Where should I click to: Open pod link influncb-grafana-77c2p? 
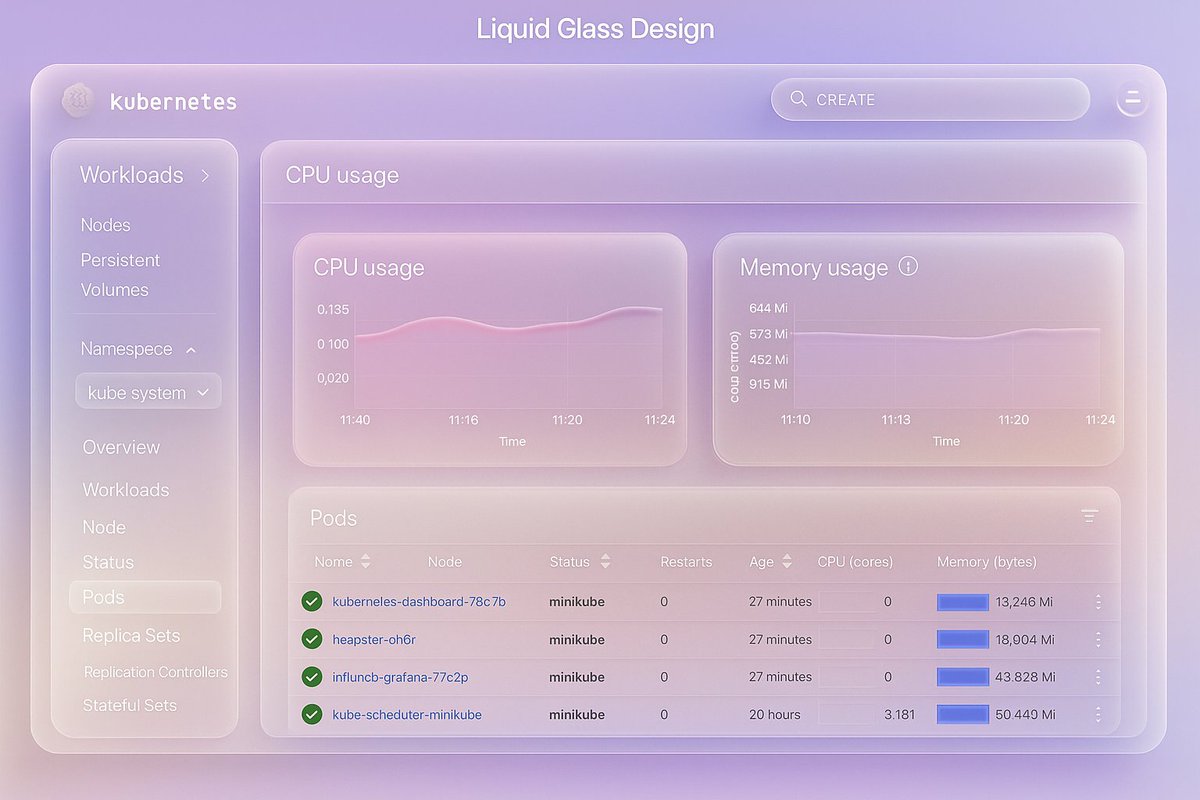[400, 677]
